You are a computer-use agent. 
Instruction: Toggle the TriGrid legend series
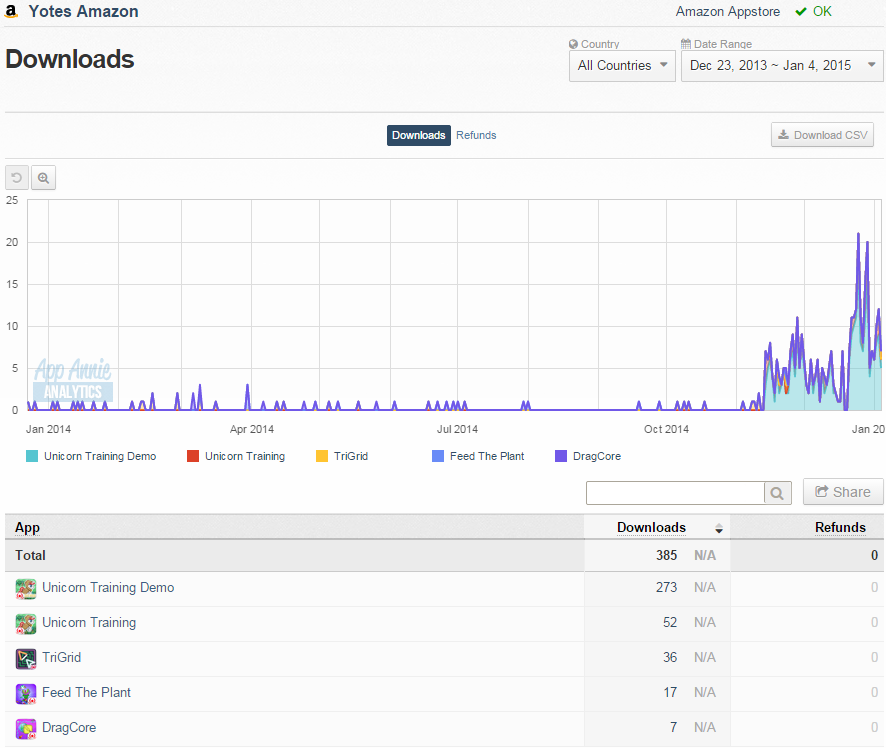coord(342,456)
